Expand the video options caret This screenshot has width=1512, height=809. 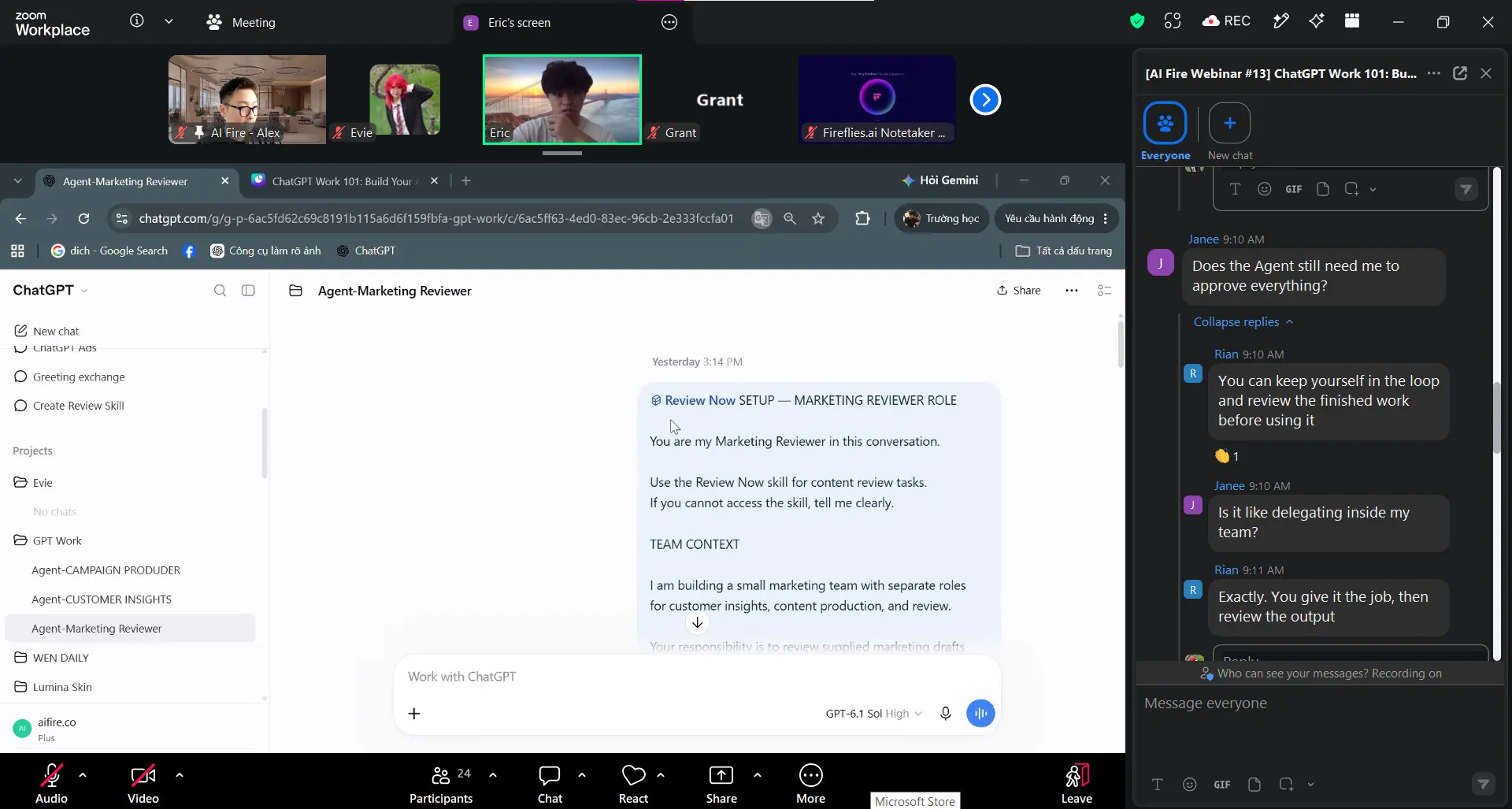coord(180,775)
